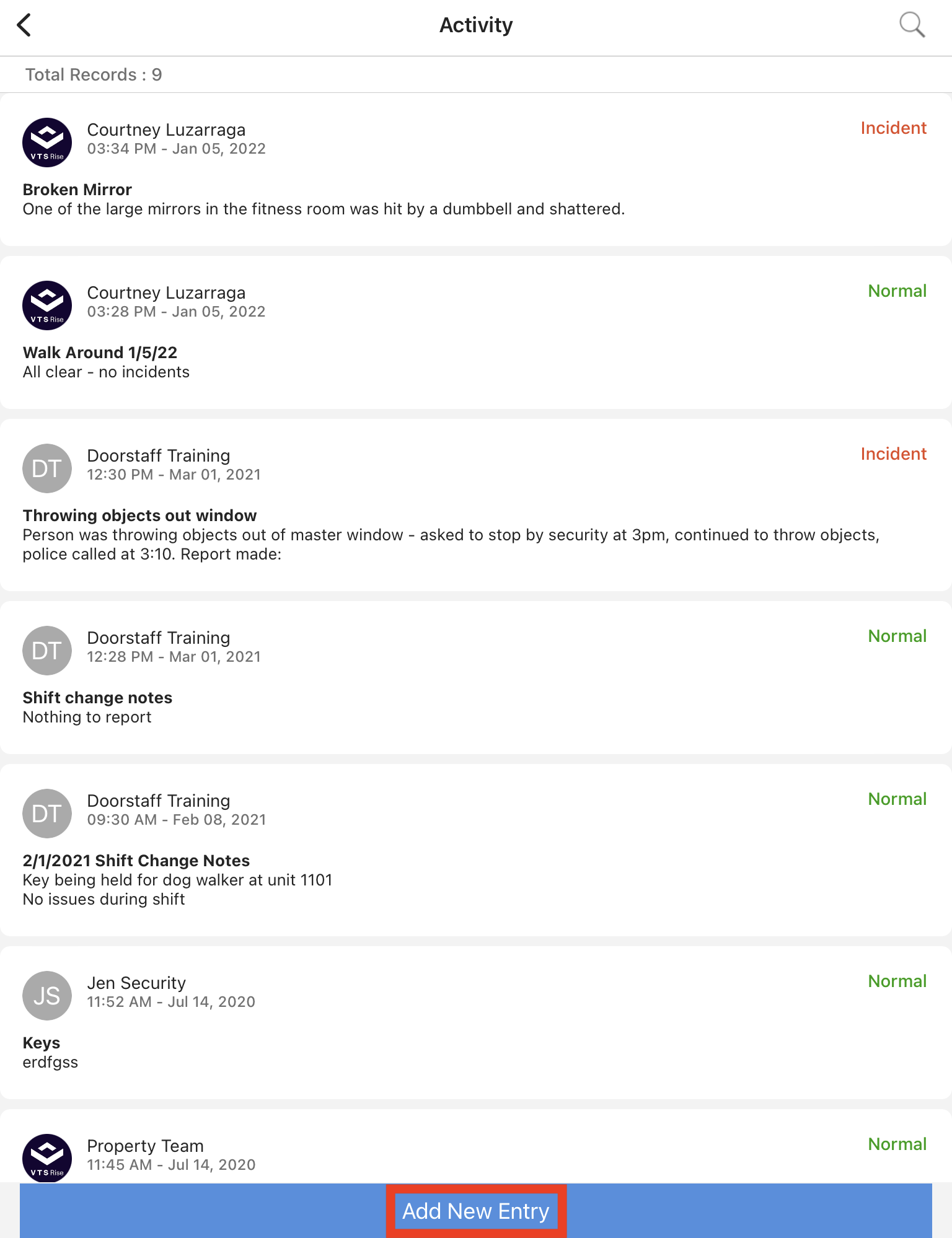Tap the back arrow icon
Image resolution: width=952 pixels, height=1238 pixels.
pos(24,25)
